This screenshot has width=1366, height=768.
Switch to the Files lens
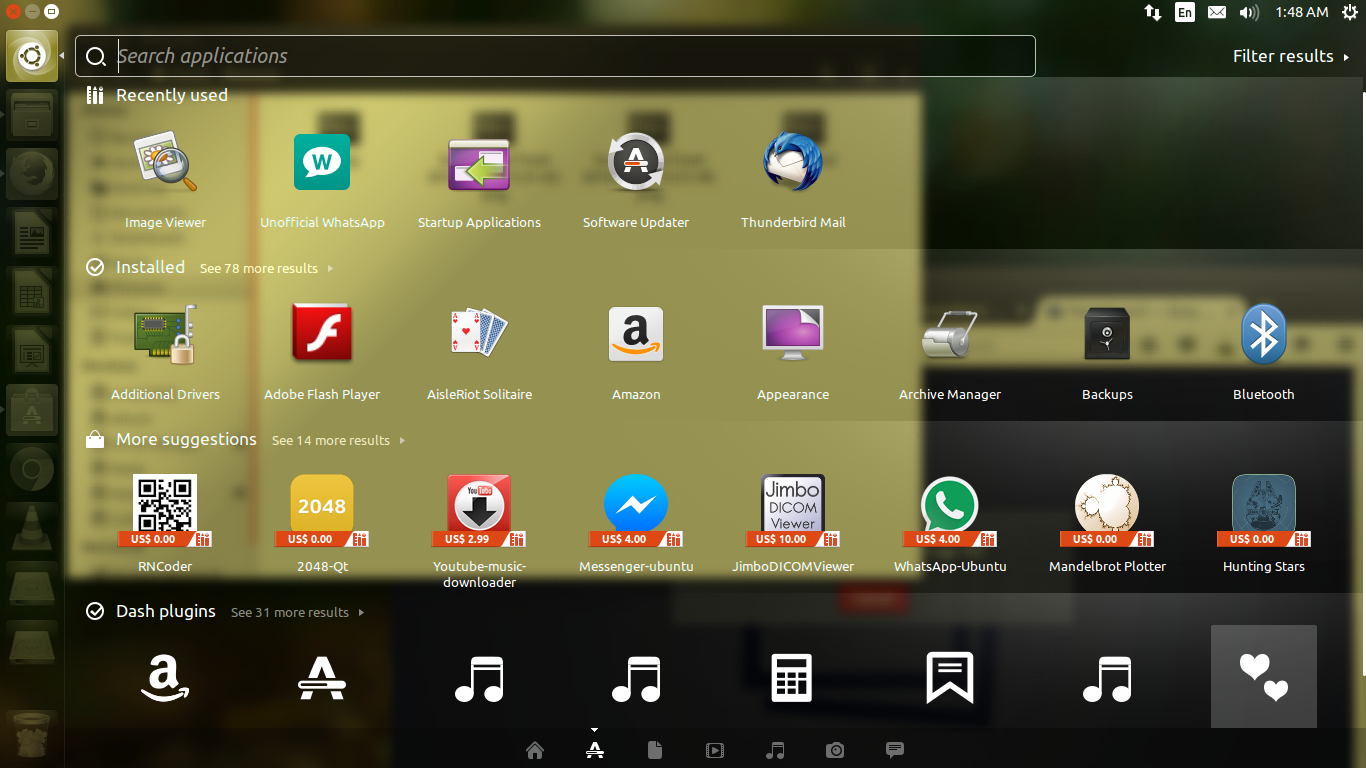[x=655, y=750]
